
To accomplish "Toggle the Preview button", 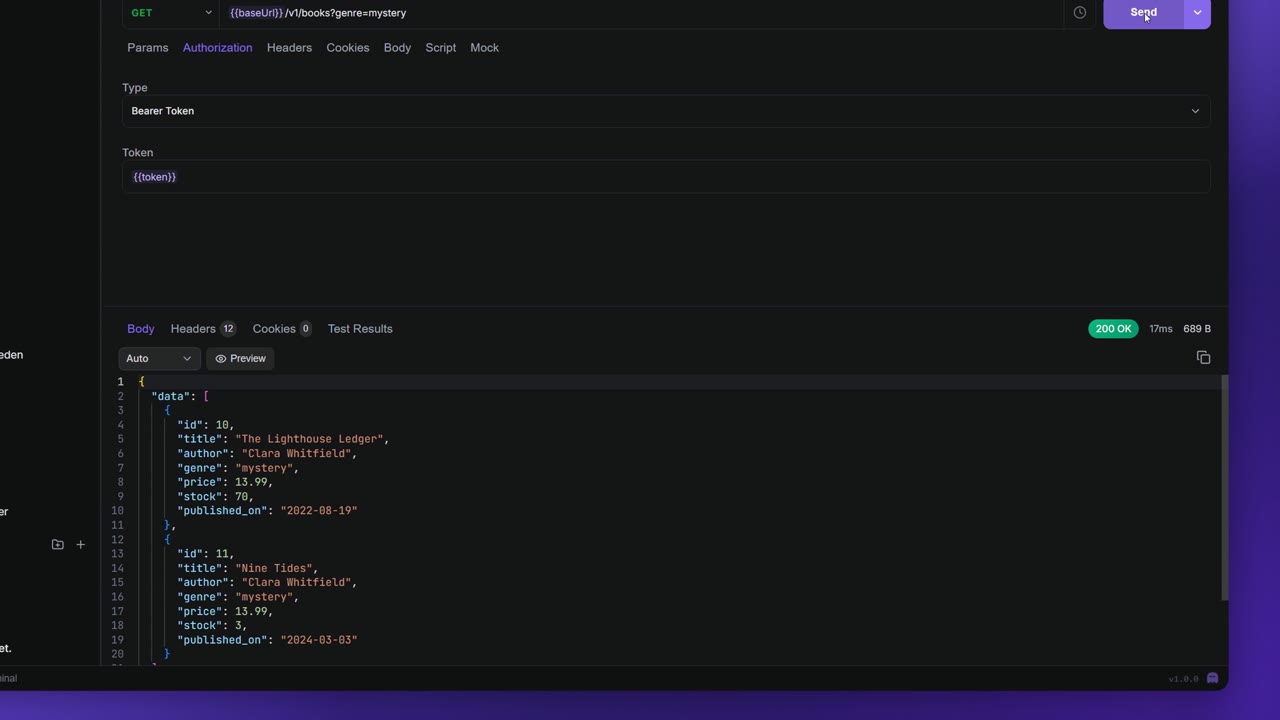I will click(240, 358).
